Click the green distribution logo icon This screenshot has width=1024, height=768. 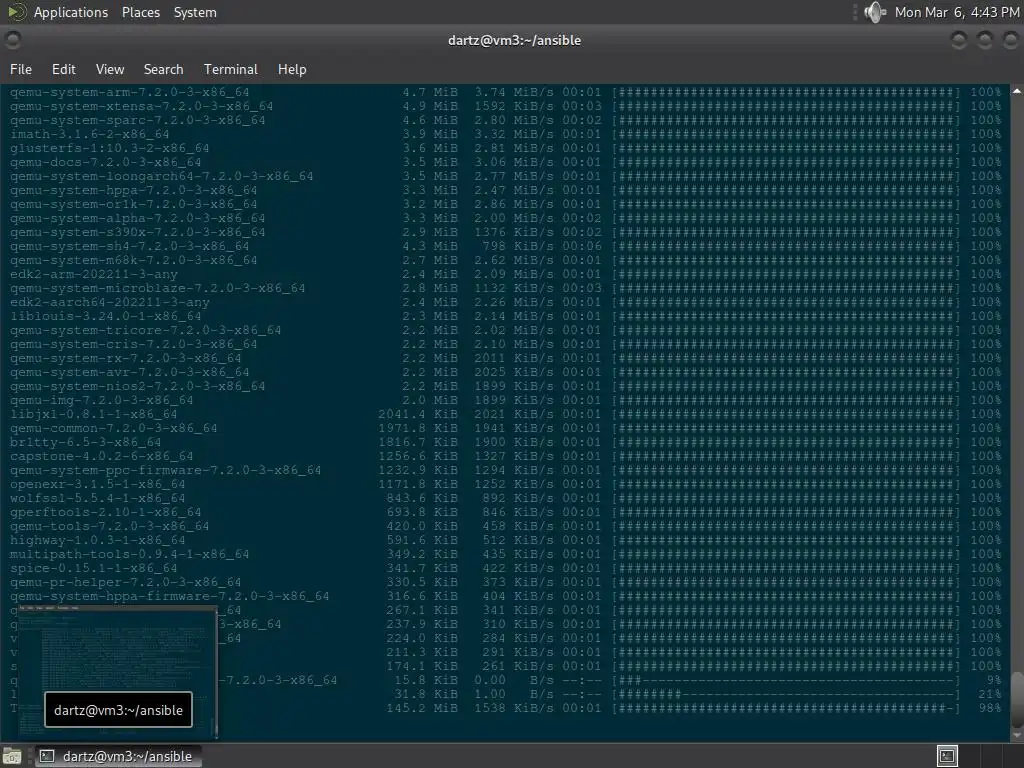(x=16, y=12)
